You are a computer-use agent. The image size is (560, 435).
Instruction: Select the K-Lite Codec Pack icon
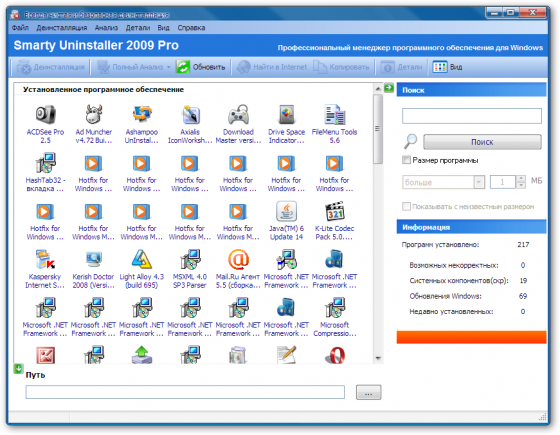coord(335,211)
